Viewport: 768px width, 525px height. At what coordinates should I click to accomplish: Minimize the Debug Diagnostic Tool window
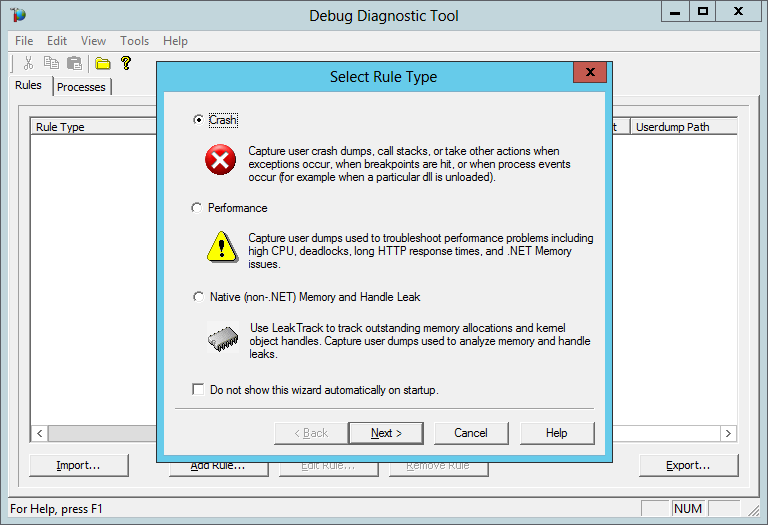675,12
